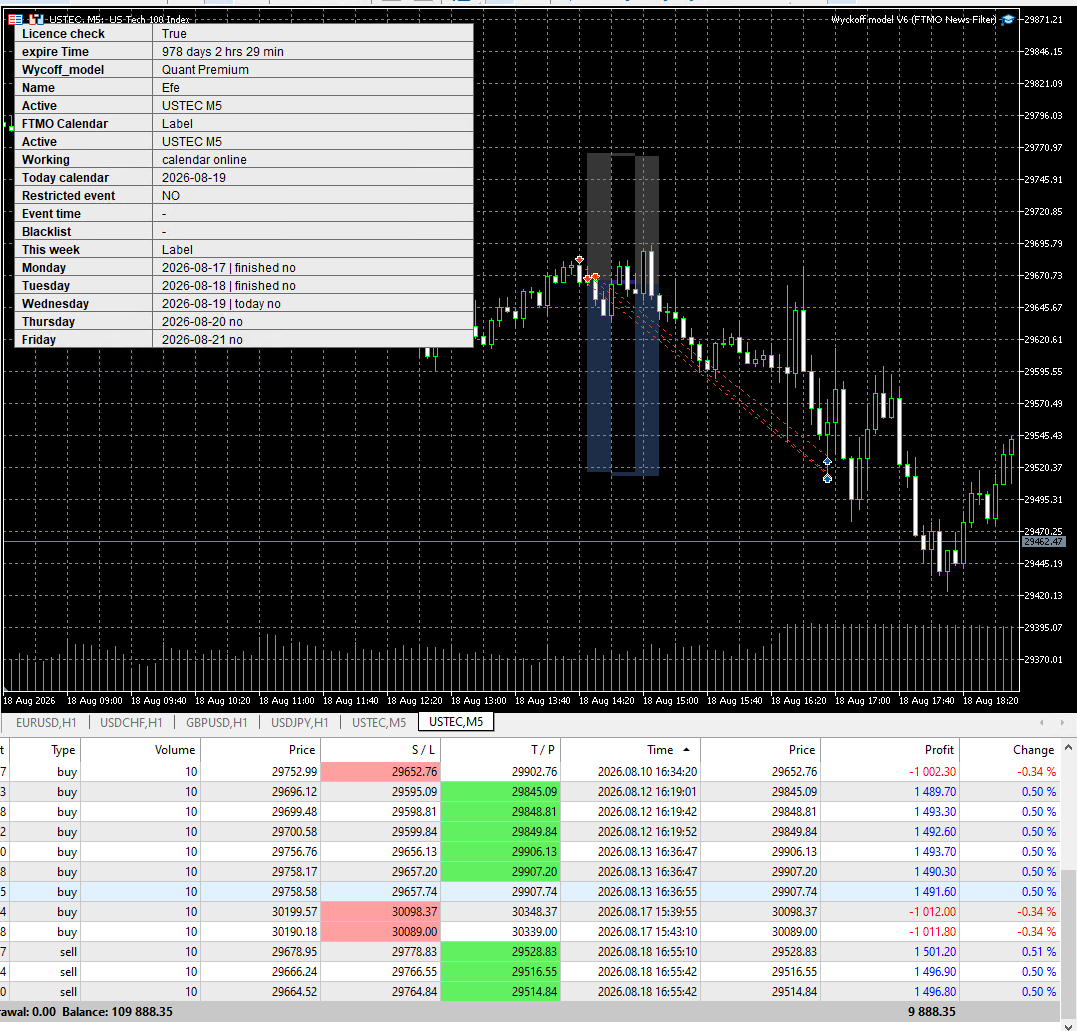
Task: Click the red stop loss cell 30098.37
Action: (x=381, y=911)
